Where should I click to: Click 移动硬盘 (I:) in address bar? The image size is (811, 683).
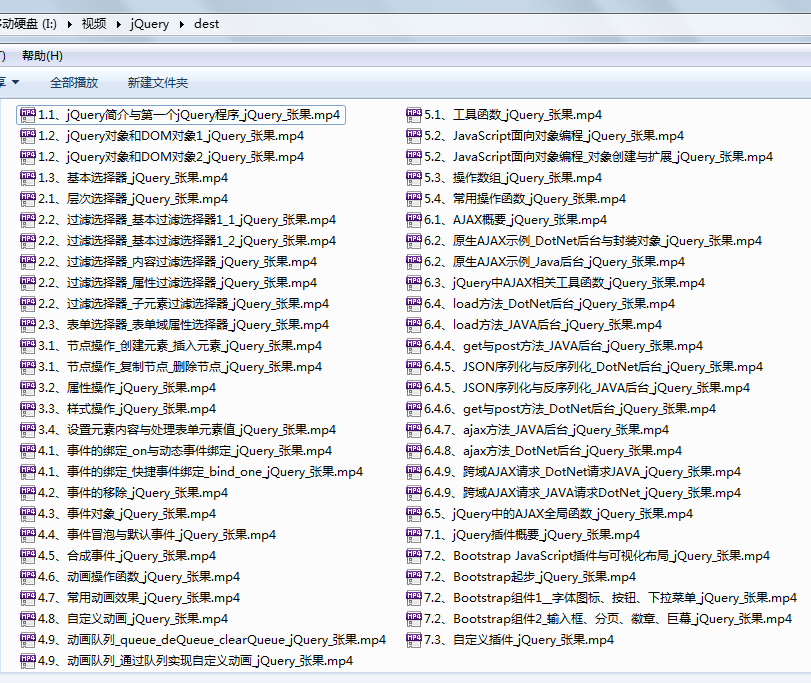click(x=28, y=24)
